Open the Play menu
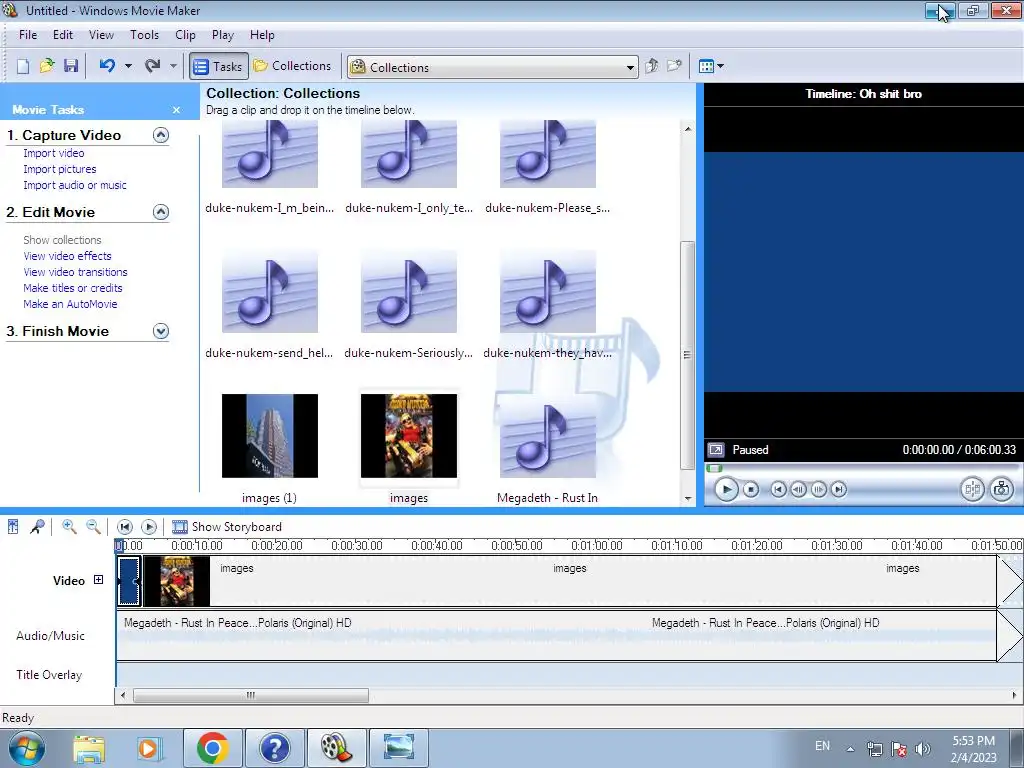 coord(223,35)
